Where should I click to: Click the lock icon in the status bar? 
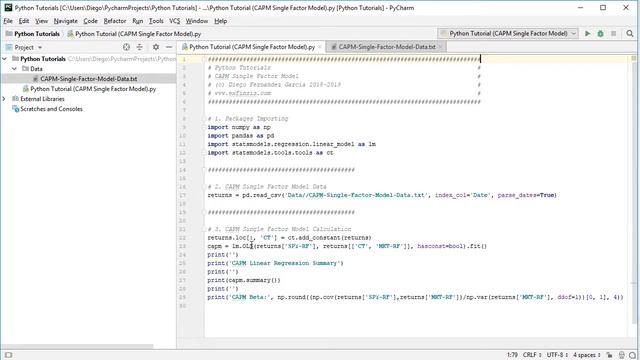pyautogui.click(x=609, y=355)
